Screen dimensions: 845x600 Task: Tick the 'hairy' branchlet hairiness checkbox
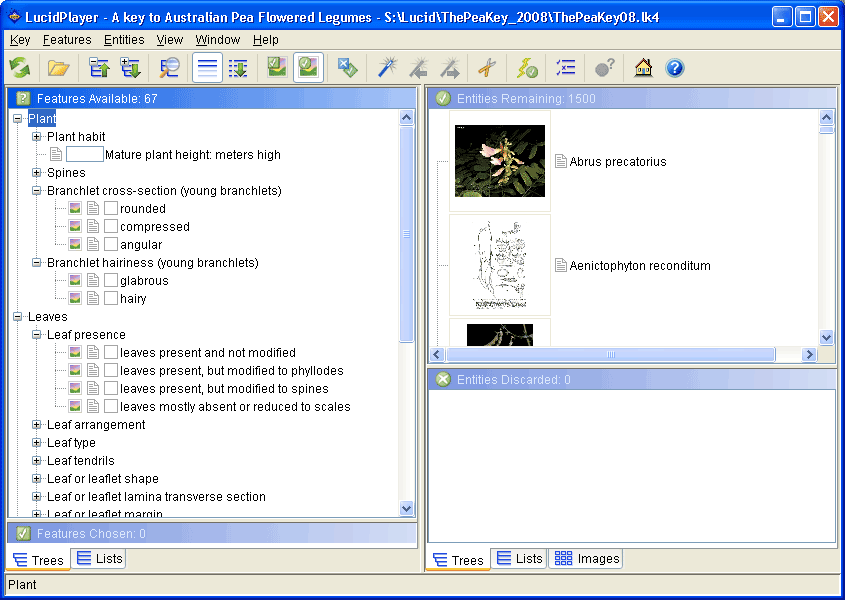pyautogui.click(x=111, y=299)
